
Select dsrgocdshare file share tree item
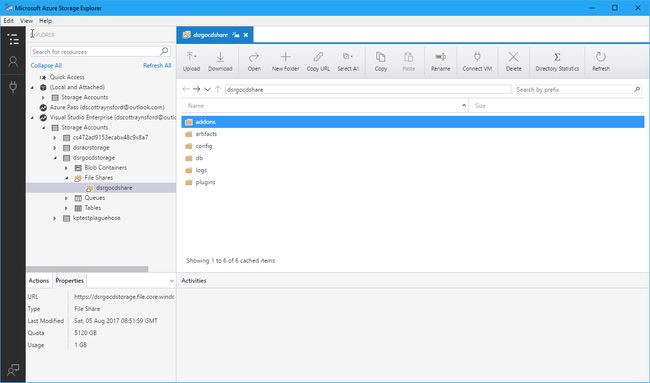click(x=101, y=188)
